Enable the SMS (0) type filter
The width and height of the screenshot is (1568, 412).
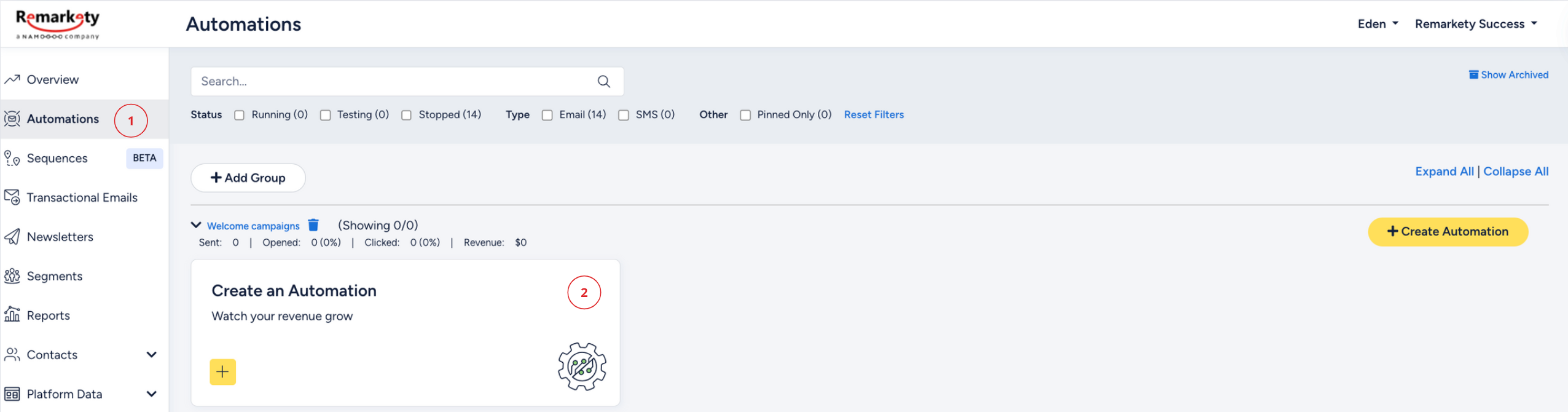pos(624,115)
